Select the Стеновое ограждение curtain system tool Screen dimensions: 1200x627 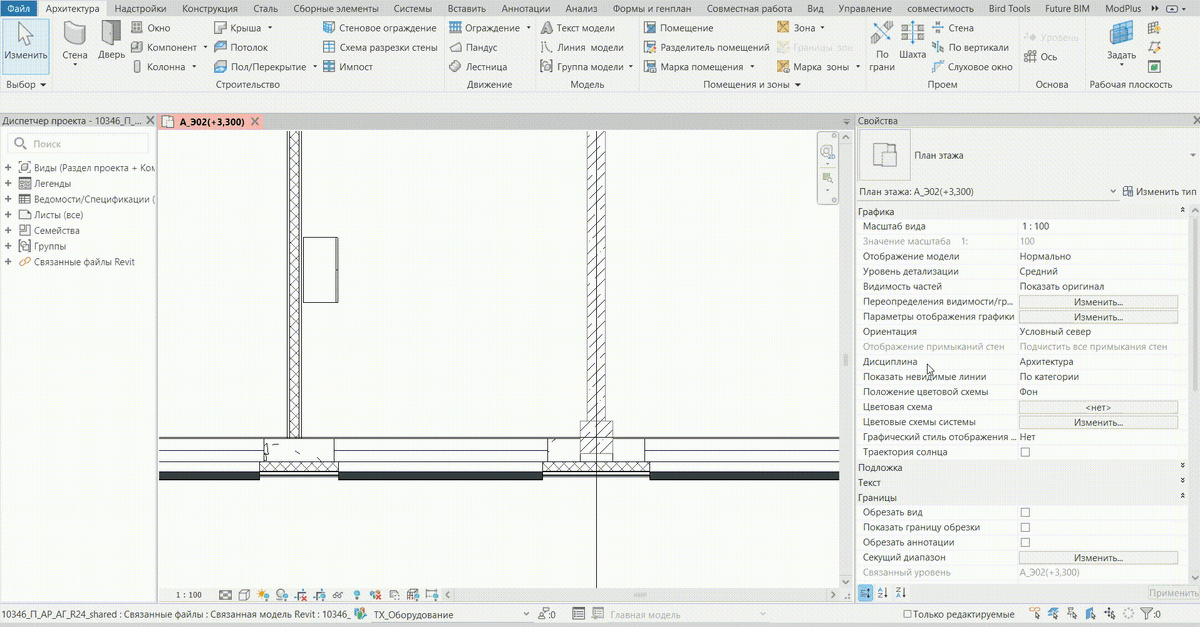380,28
